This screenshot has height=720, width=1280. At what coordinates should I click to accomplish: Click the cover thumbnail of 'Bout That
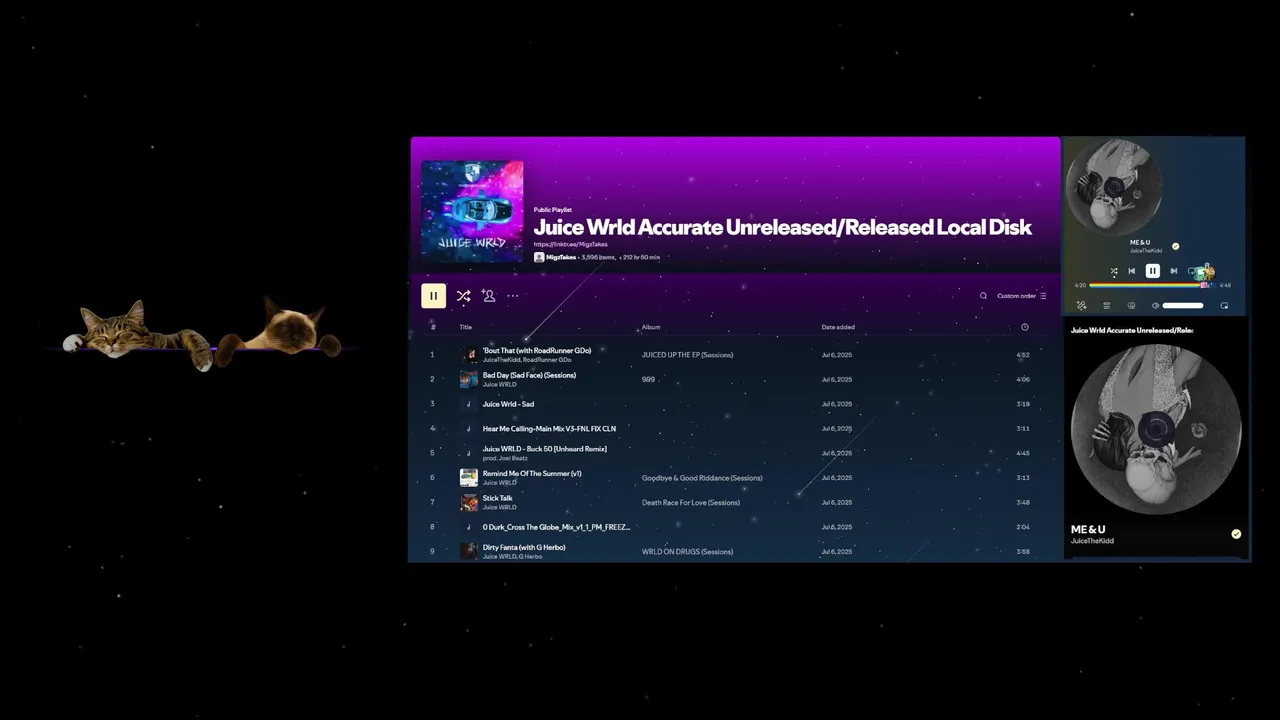click(468, 355)
